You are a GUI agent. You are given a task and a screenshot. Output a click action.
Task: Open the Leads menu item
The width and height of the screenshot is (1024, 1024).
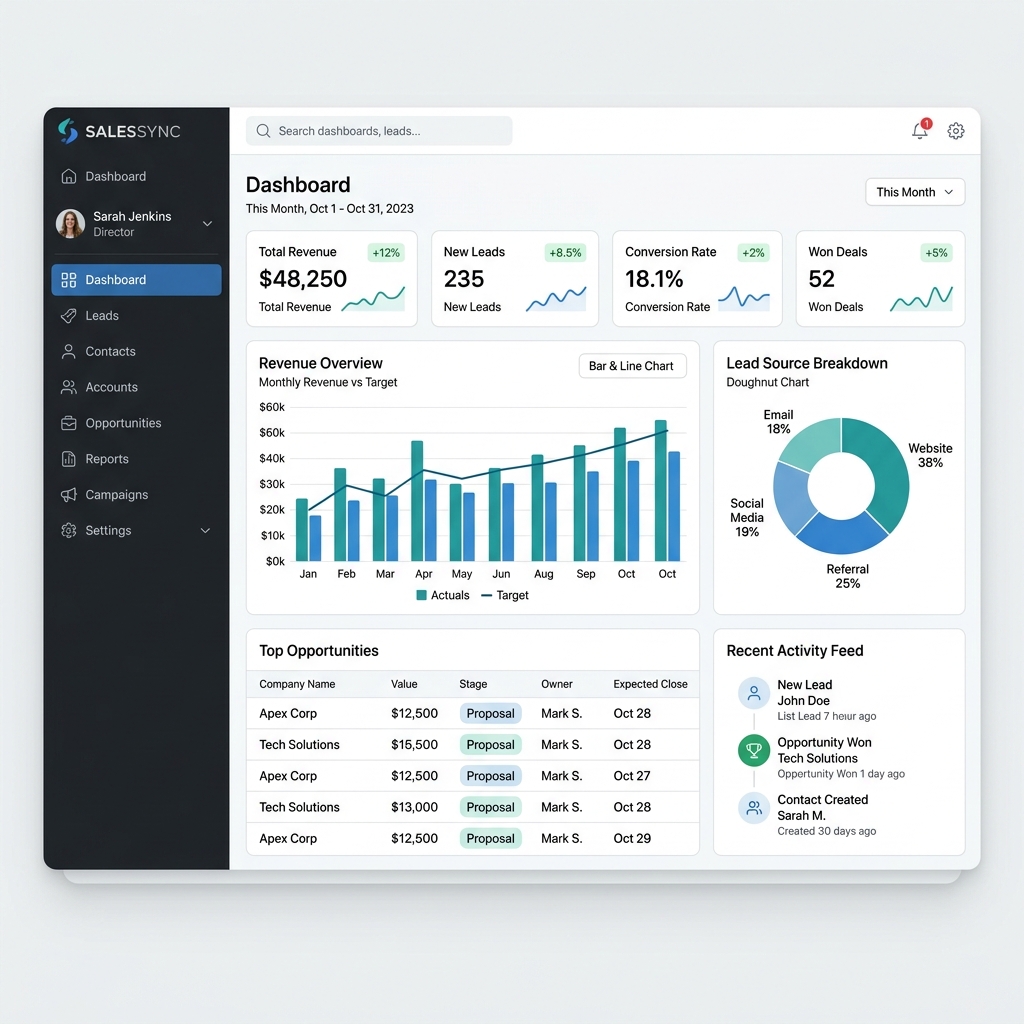[136, 315]
